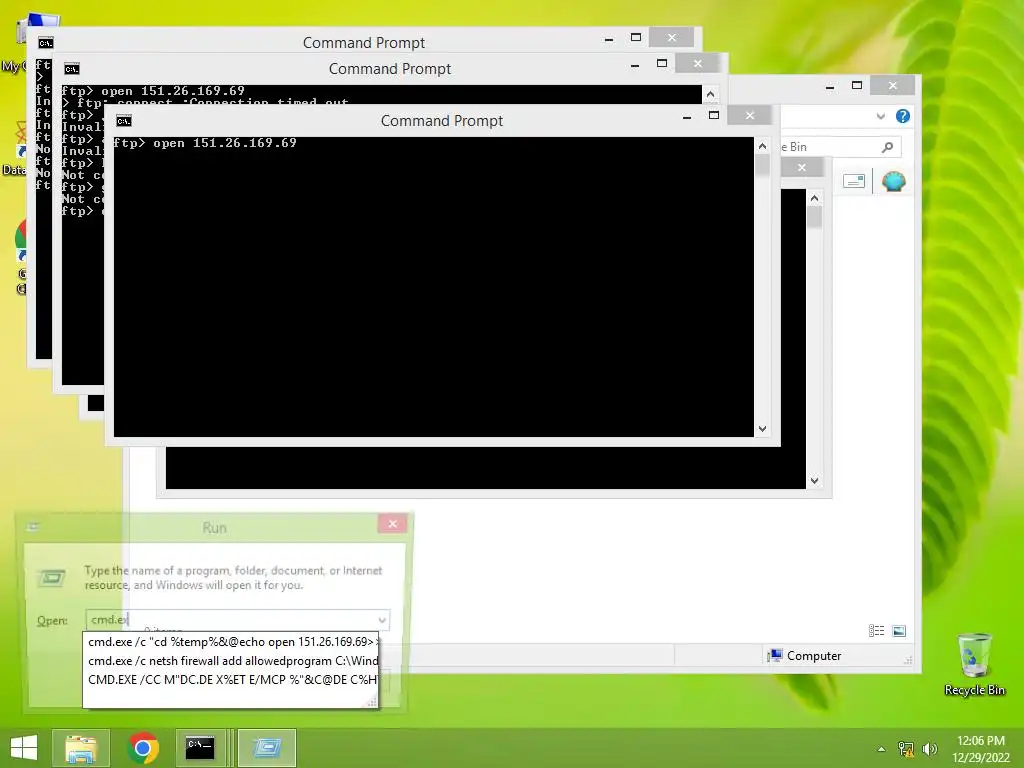Minimize the front Command Prompt window
Screen dimensions: 1024x768
click(x=687, y=118)
